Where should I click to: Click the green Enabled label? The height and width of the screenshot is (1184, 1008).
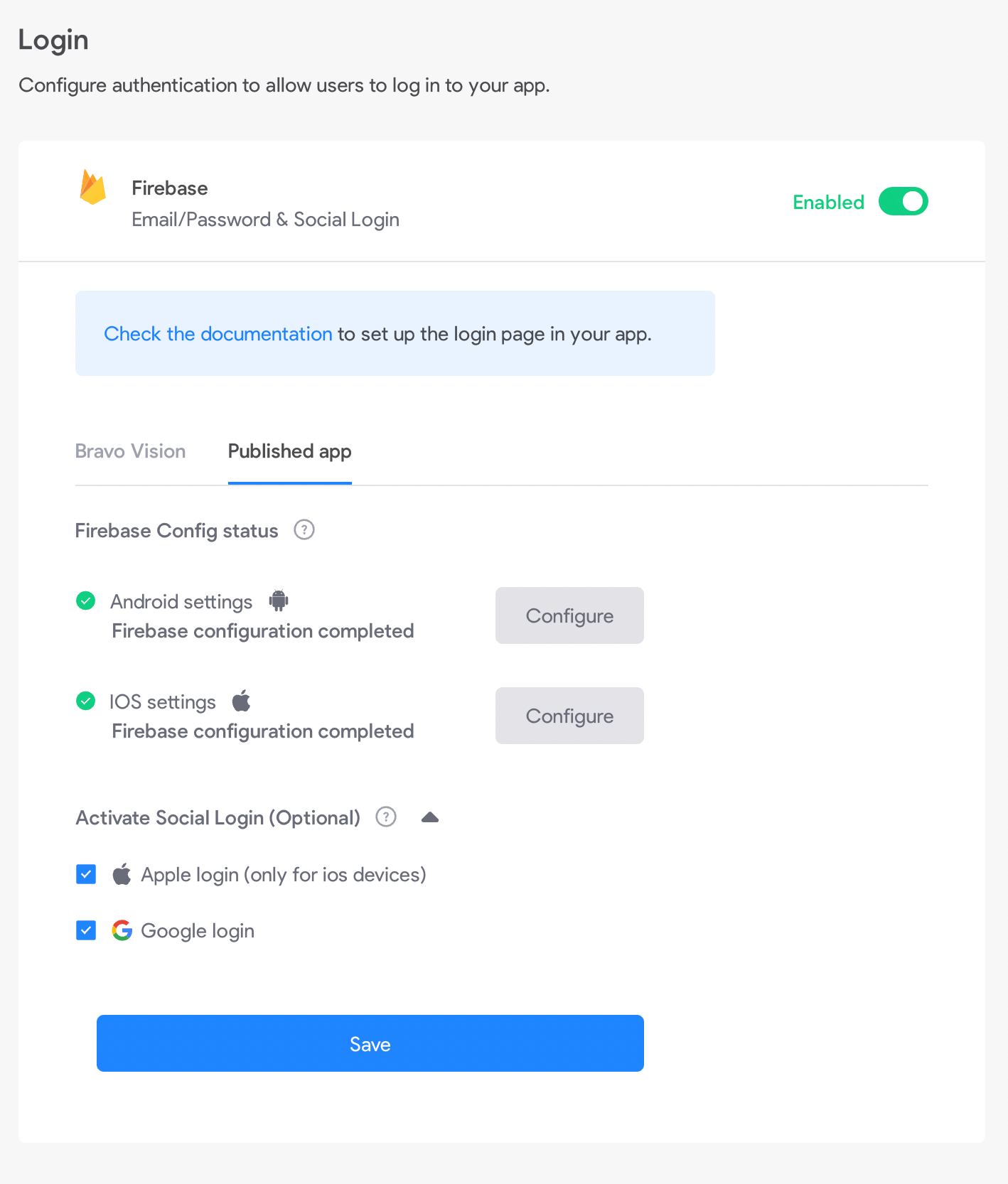click(x=829, y=203)
